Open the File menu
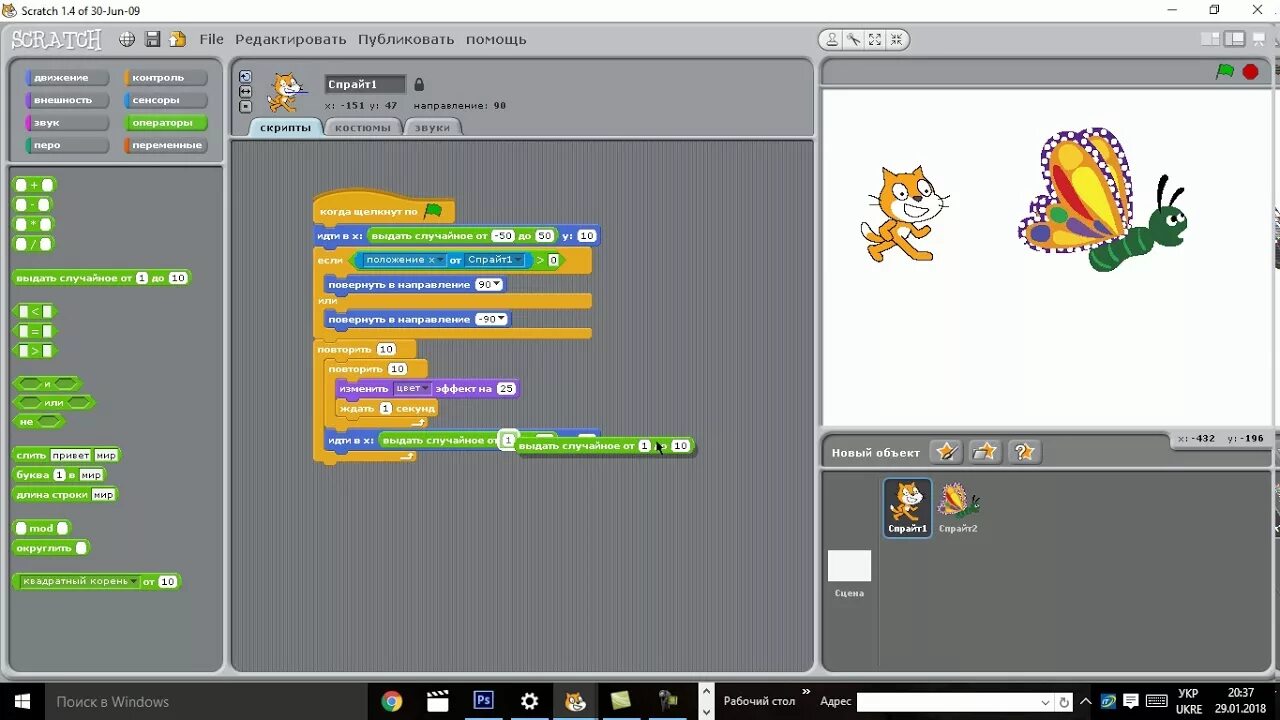This screenshot has width=1280, height=720. (x=212, y=39)
